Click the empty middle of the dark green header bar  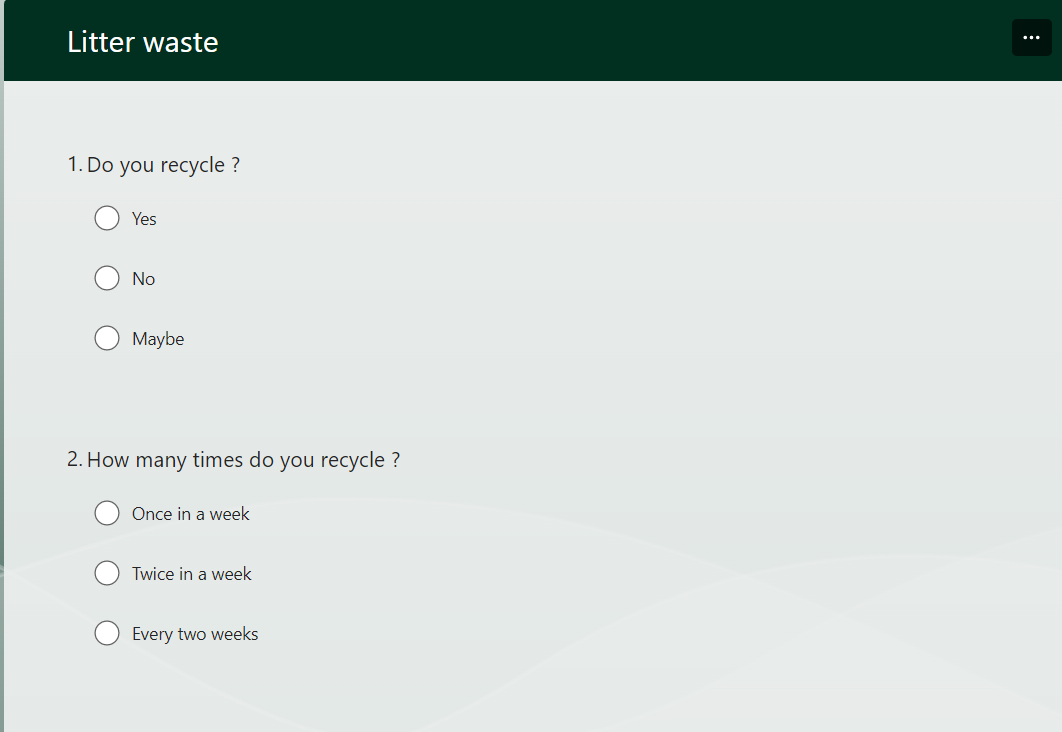click(600, 42)
